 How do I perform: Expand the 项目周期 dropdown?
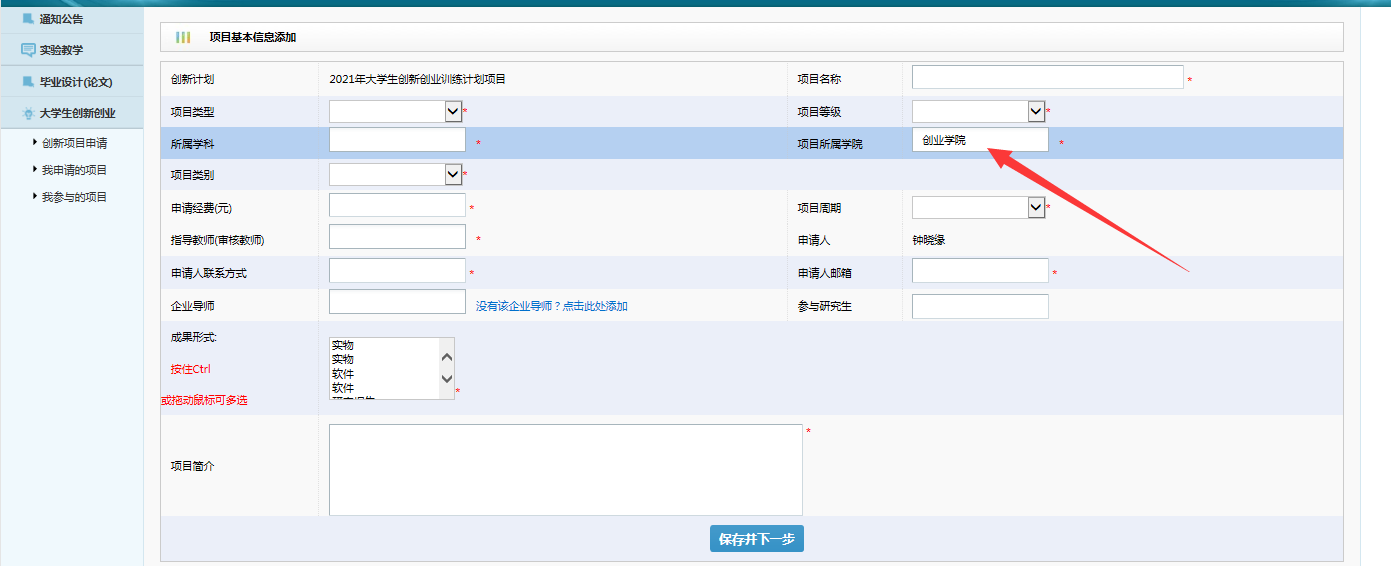978,207
